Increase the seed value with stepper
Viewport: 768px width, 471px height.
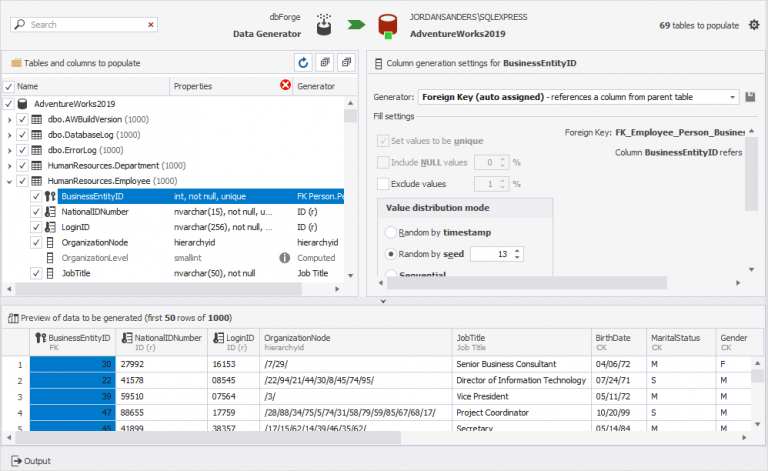pos(517,251)
